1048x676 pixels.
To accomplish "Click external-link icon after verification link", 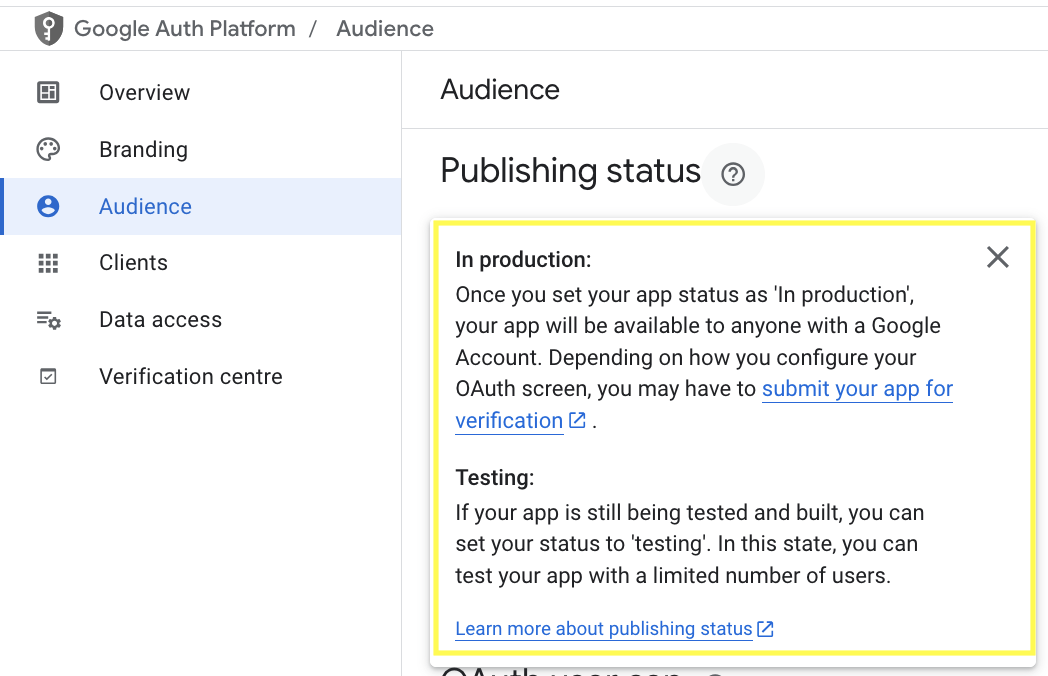I will pyautogui.click(x=577, y=420).
